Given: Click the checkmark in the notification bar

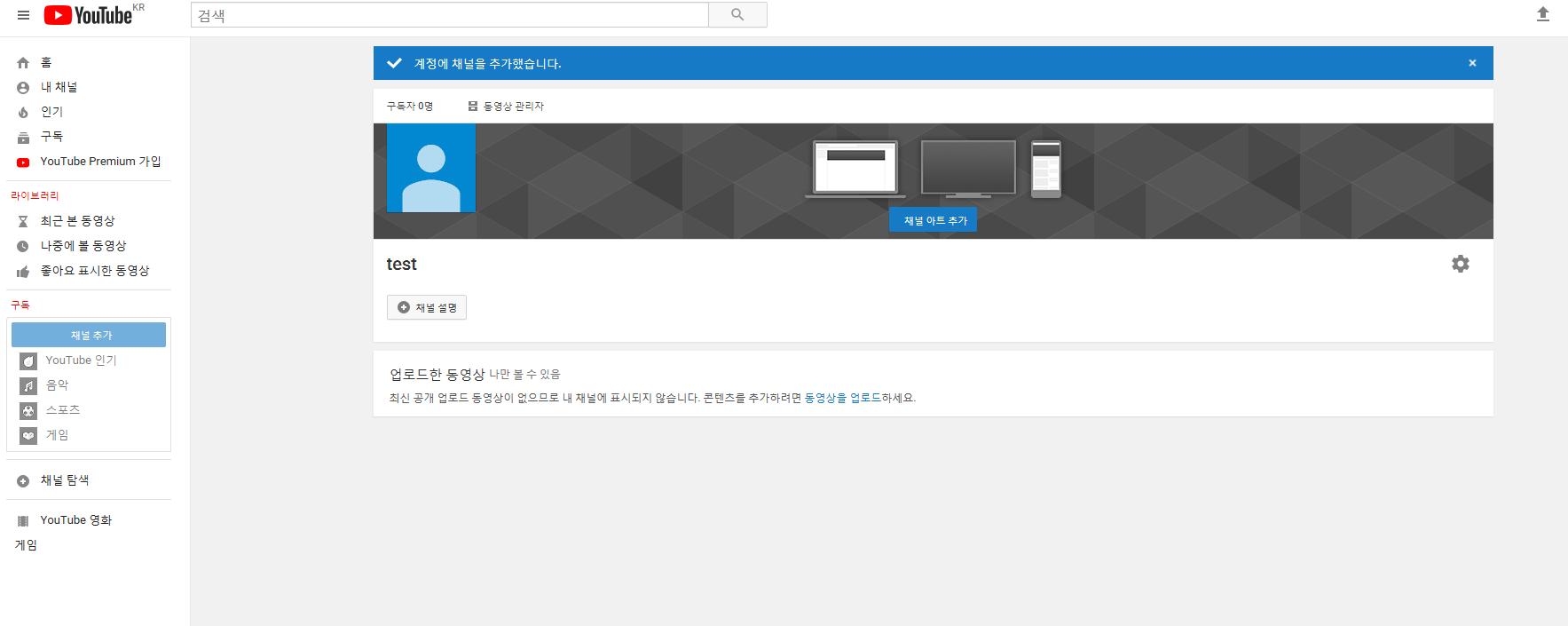Looking at the screenshot, I should click(394, 63).
